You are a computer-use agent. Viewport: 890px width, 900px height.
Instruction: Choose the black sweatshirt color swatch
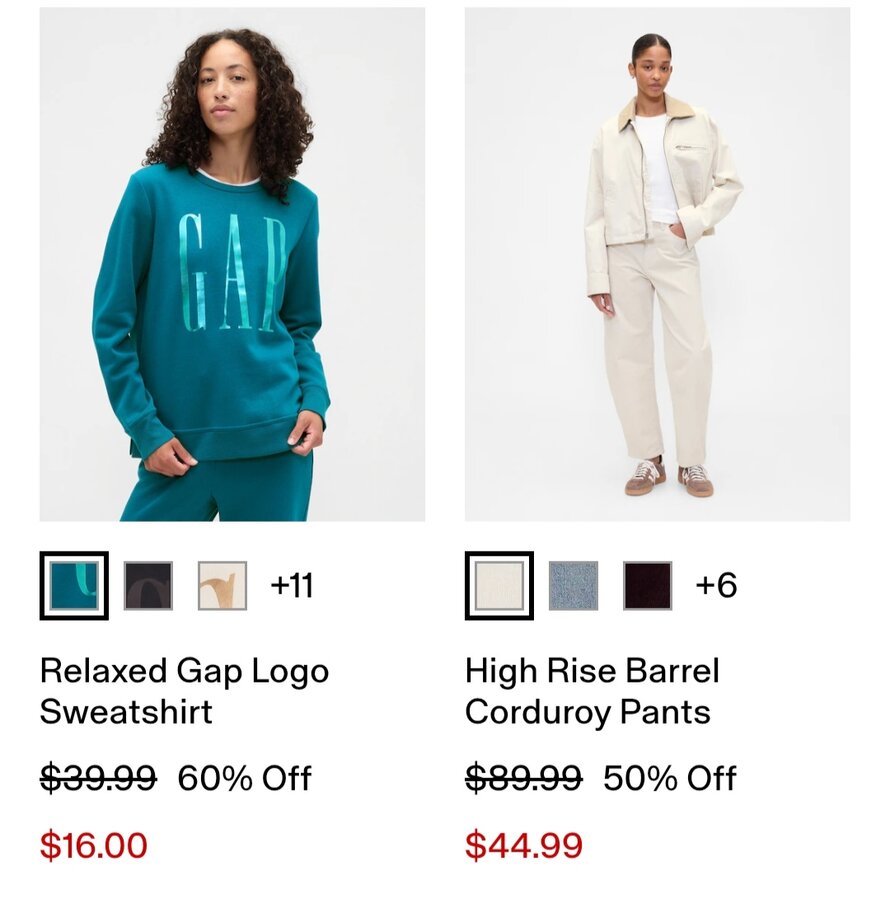click(148, 585)
